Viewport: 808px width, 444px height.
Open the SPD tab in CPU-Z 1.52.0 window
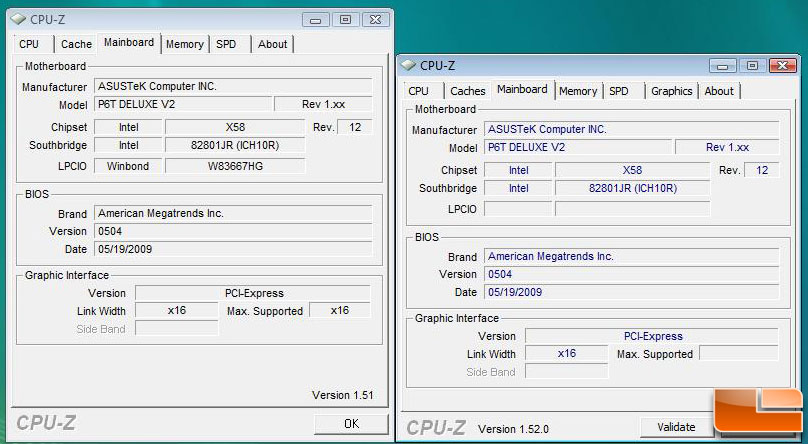click(619, 91)
